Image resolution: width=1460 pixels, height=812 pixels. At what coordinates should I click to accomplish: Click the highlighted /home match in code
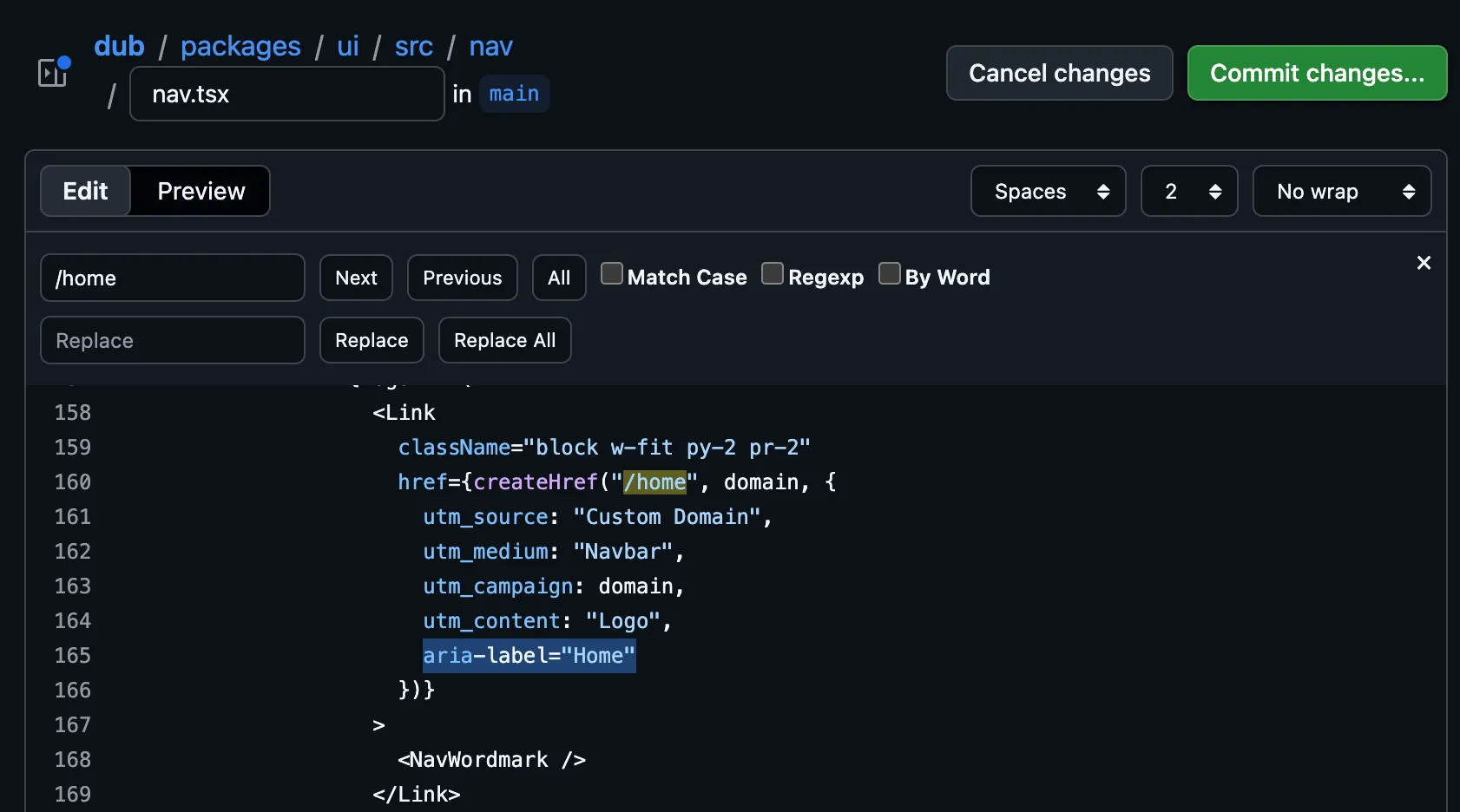click(x=654, y=481)
